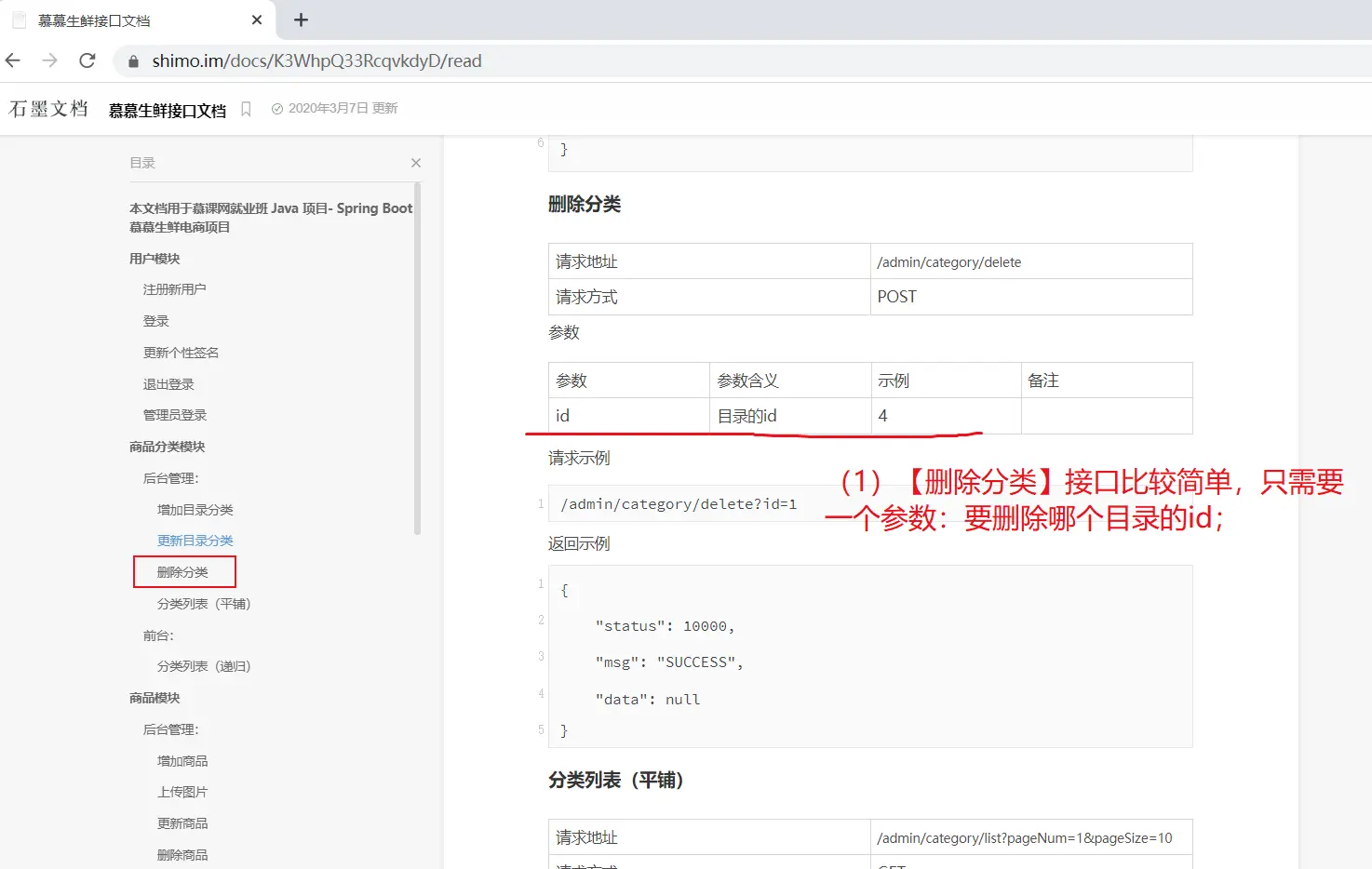
Task: Select 商品分类模块 in the outline
Action: pos(168,447)
